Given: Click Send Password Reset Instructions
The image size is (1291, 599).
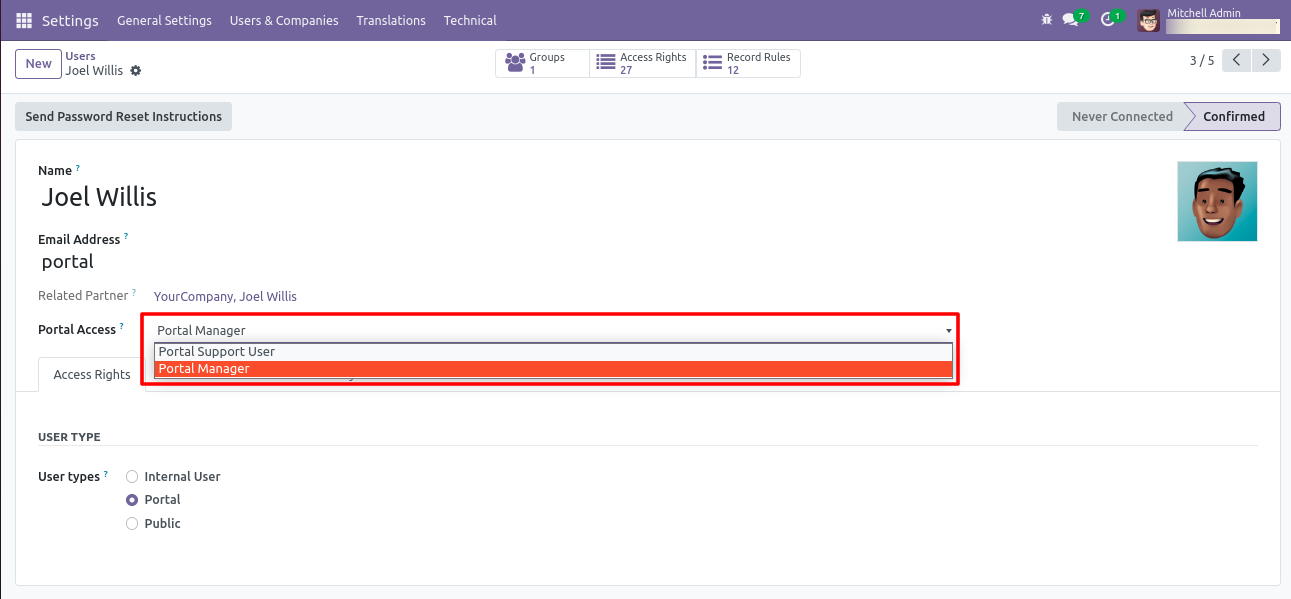Looking at the screenshot, I should point(124,116).
